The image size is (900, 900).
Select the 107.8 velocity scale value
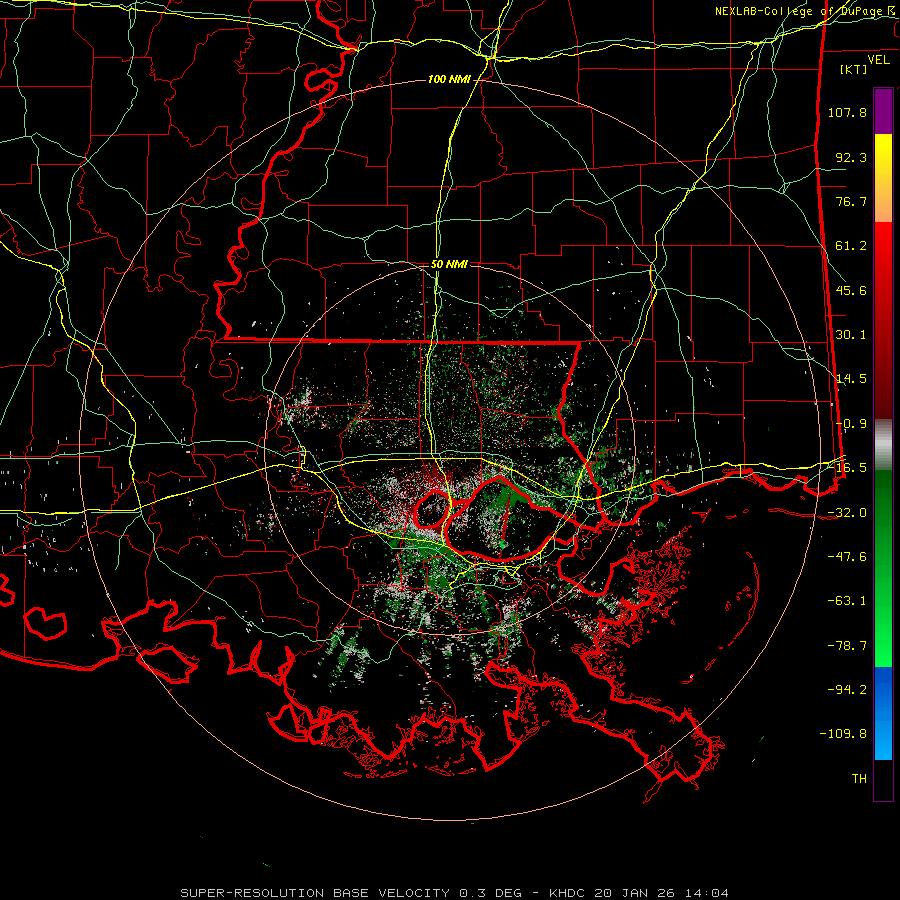(x=847, y=112)
